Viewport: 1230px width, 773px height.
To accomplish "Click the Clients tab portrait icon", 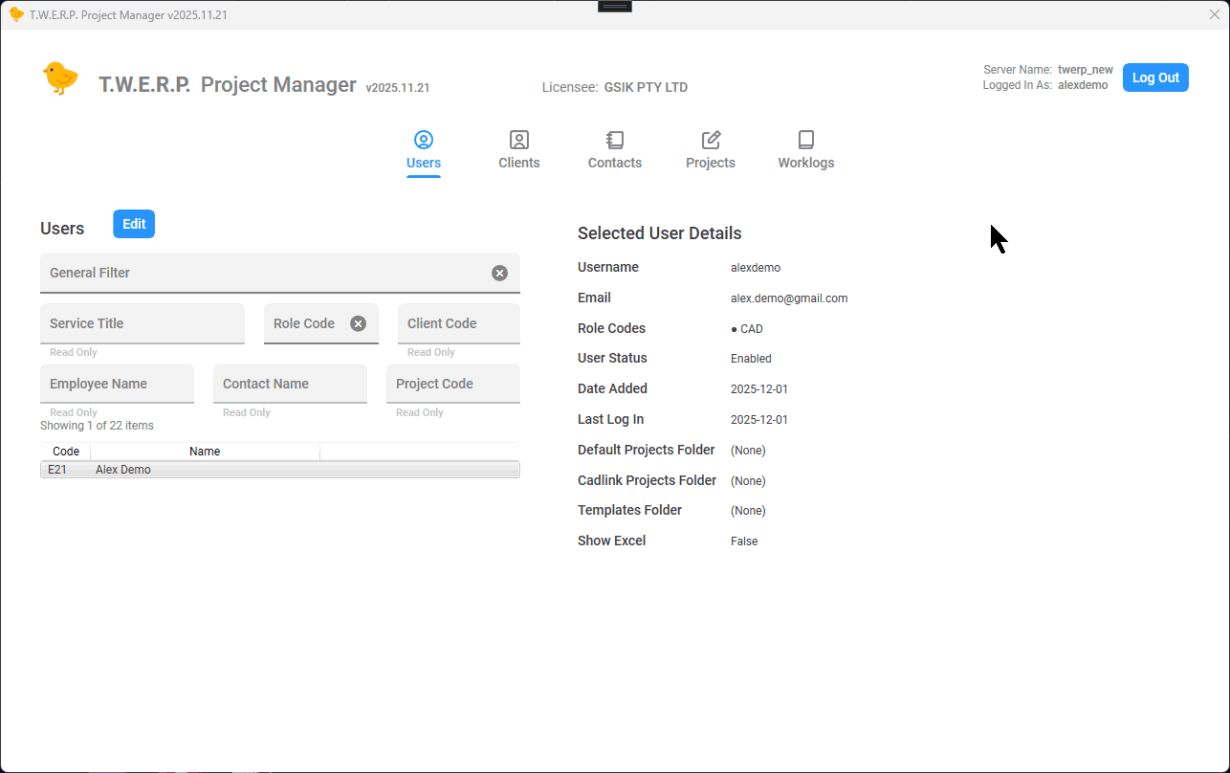I will pyautogui.click(x=519, y=140).
